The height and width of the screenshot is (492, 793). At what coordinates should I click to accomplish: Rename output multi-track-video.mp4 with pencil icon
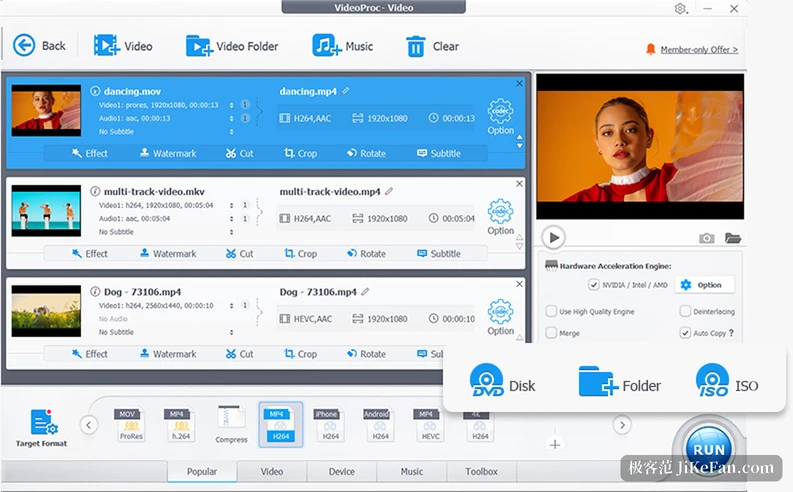coord(389,191)
